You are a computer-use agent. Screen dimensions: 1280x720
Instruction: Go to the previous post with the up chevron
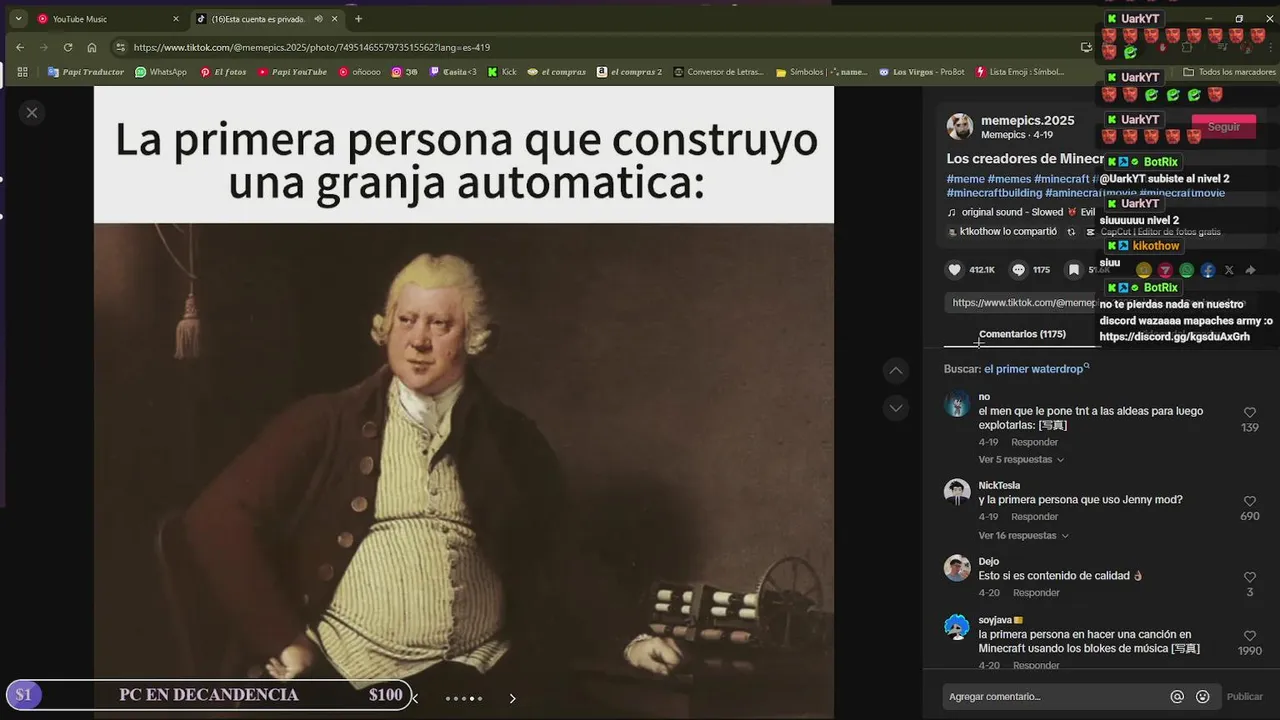(896, 371)
